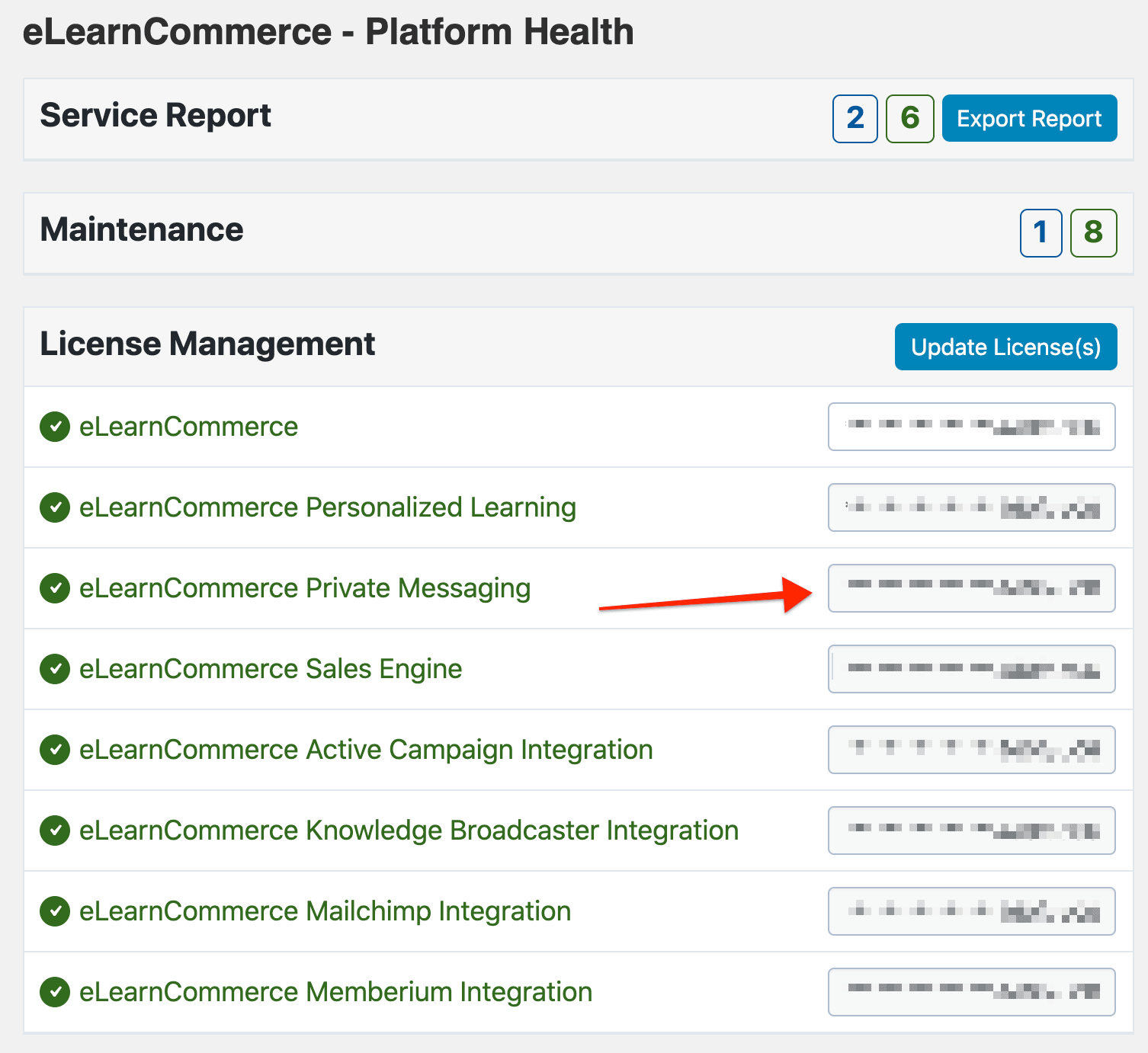Click the green check icon beside eLearnCommerce

55,427
